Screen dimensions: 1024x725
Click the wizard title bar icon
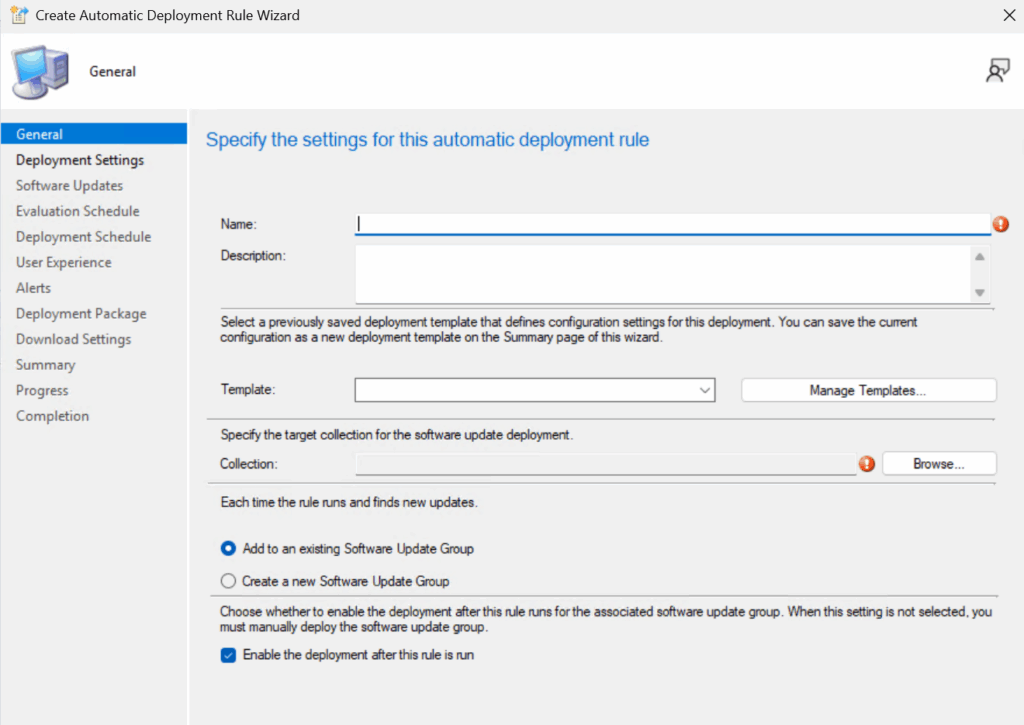(x=17, y=15)
